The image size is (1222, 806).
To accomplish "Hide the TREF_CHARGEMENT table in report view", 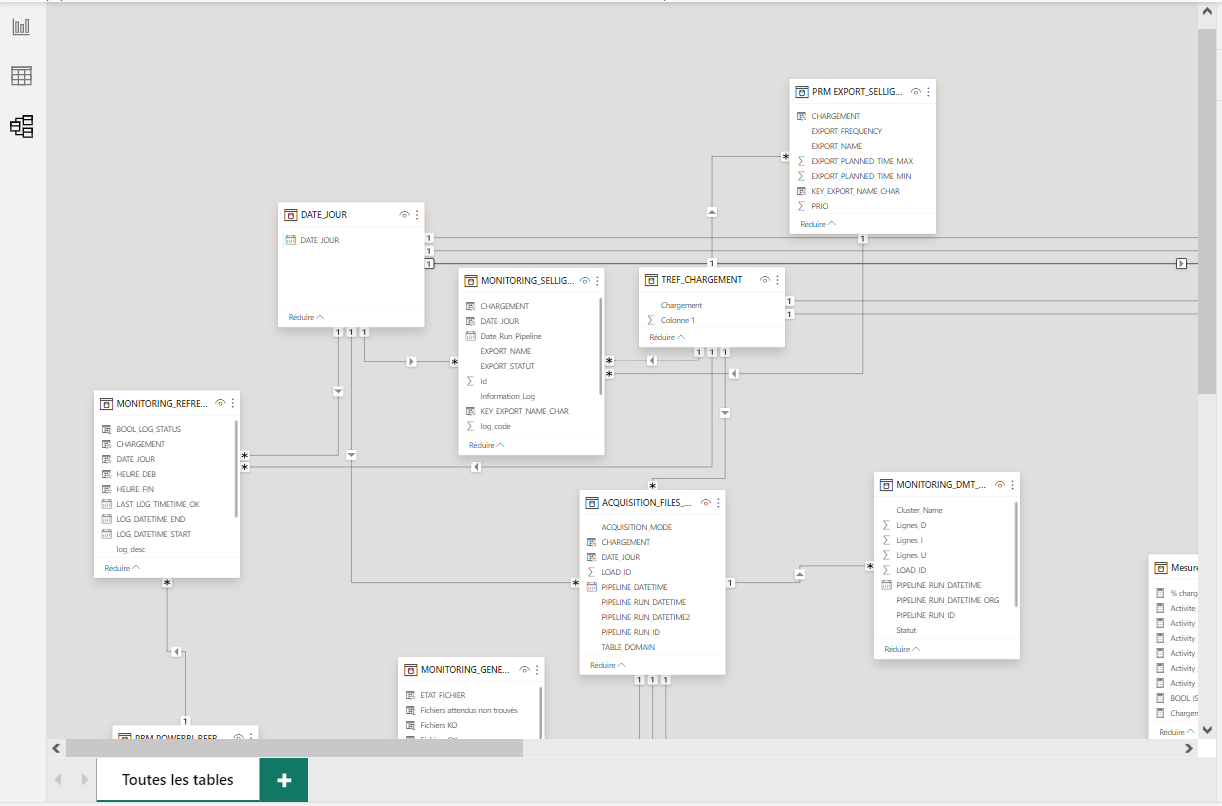I will click(x=764, y=280).
